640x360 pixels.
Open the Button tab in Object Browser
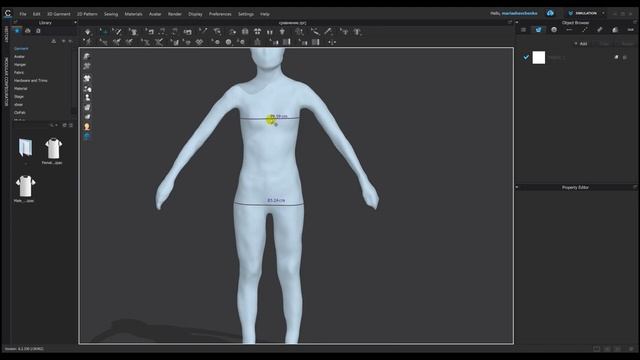coord(554,30)
